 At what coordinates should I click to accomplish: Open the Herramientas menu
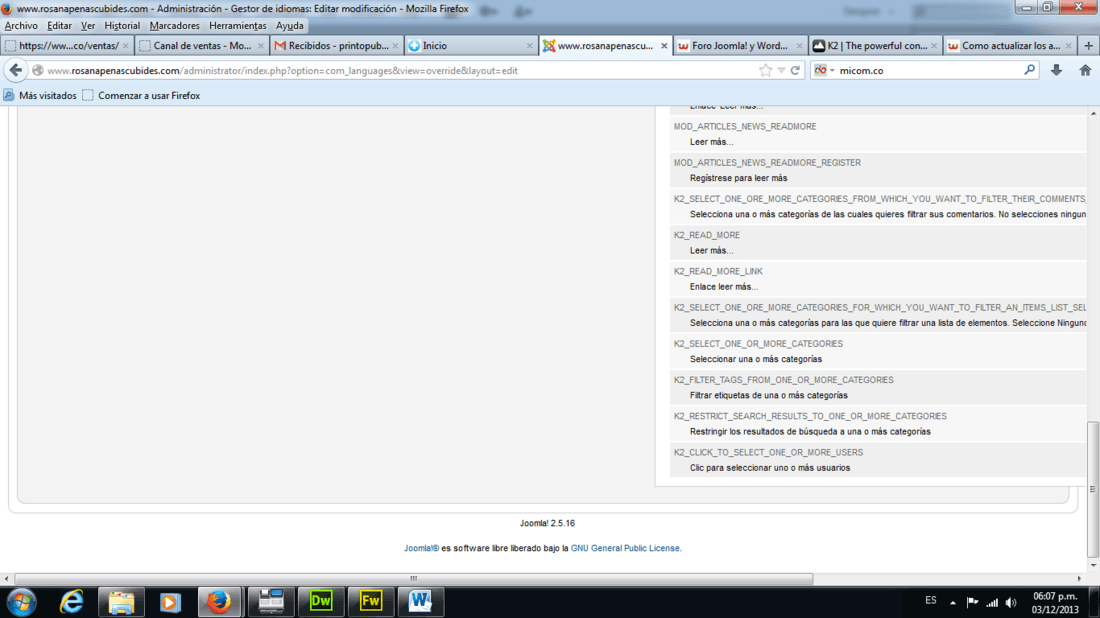click(x=238, y=26)
